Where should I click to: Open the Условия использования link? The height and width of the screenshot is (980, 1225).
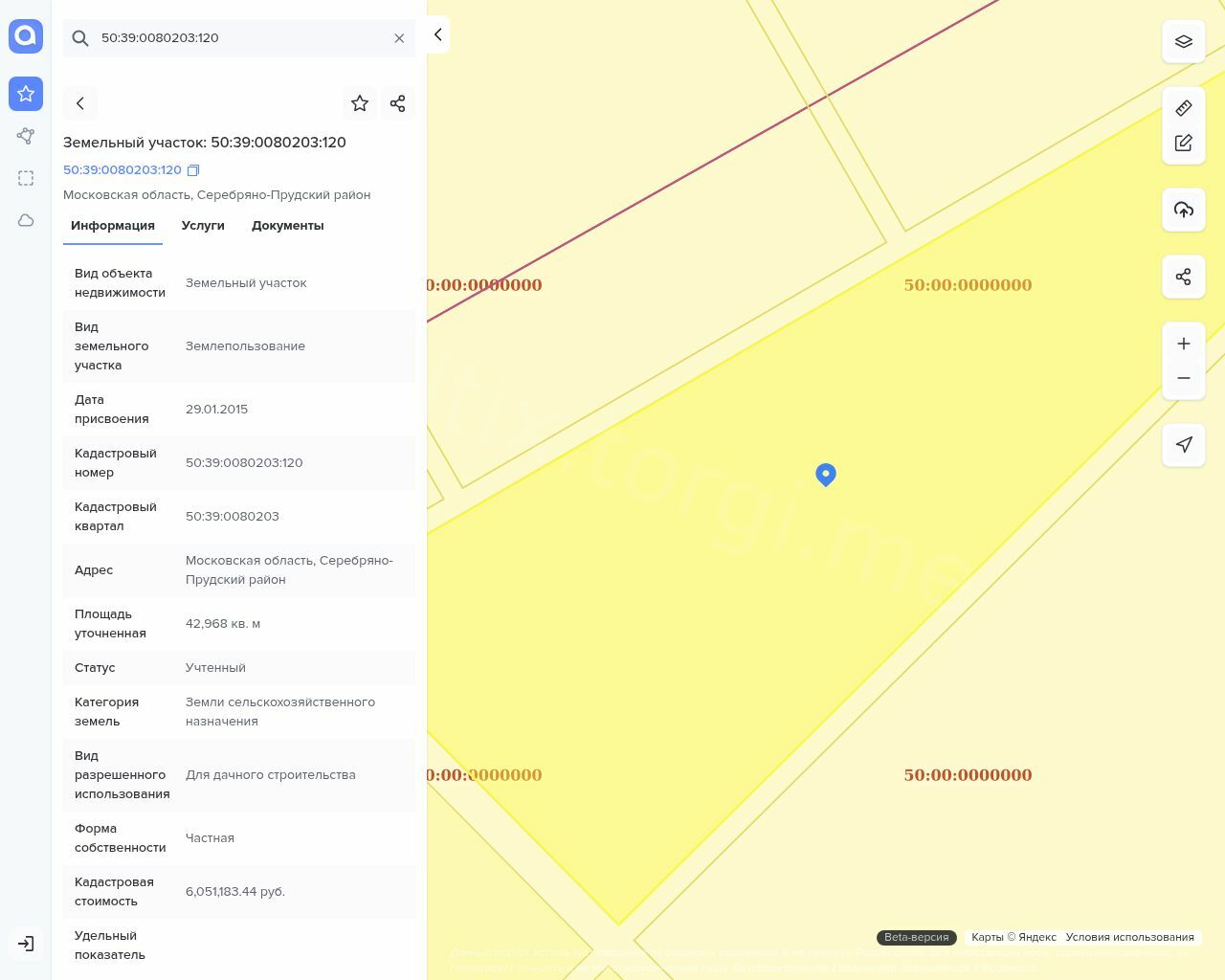tap(1129, 937)
